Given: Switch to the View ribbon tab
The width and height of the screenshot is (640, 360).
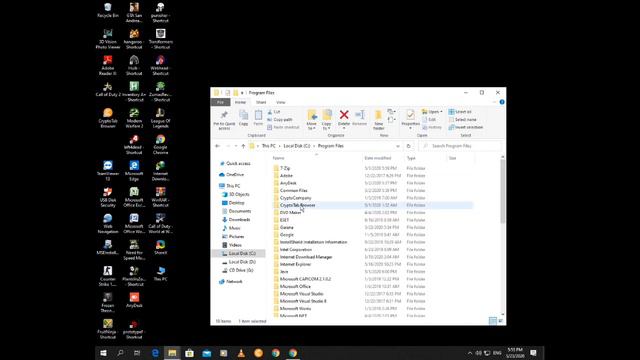Looking at the screenshot, I should click(280, 102).
